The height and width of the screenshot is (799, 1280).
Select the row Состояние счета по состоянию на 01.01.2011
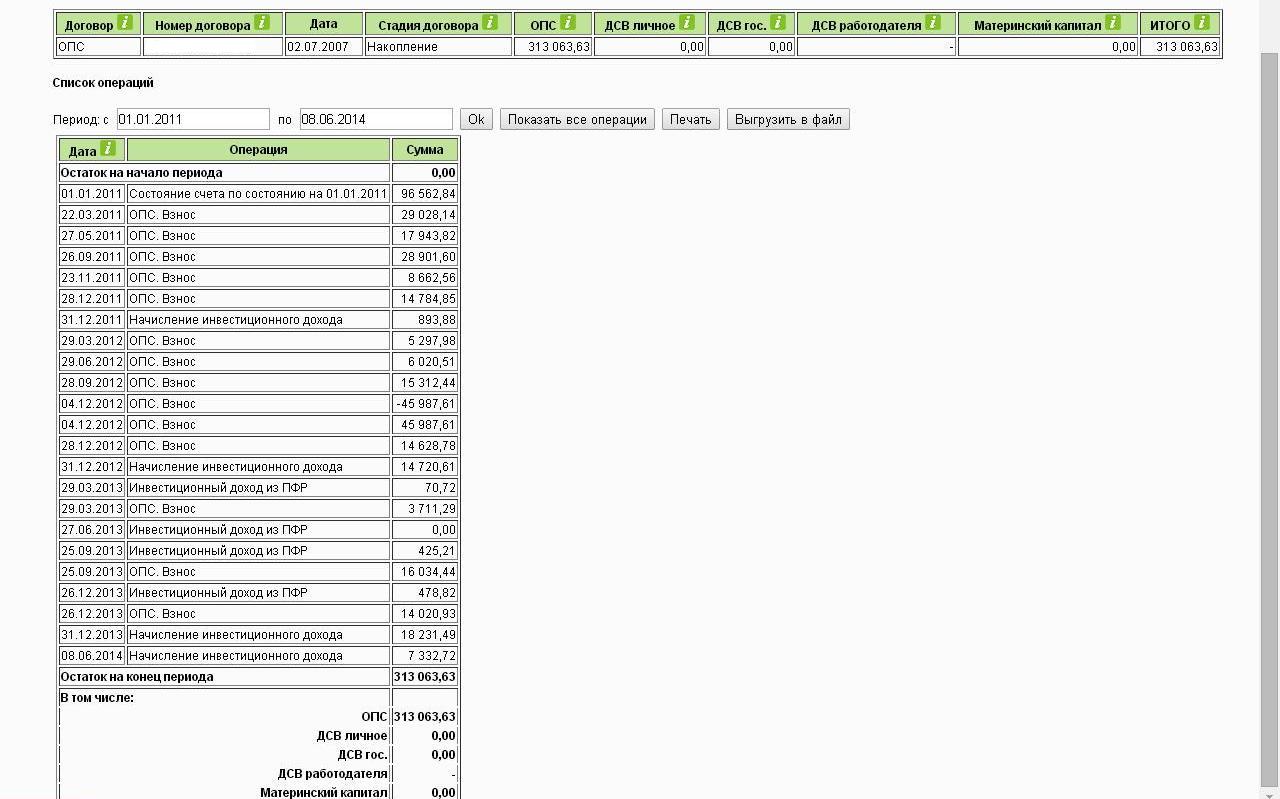point(258,193)
